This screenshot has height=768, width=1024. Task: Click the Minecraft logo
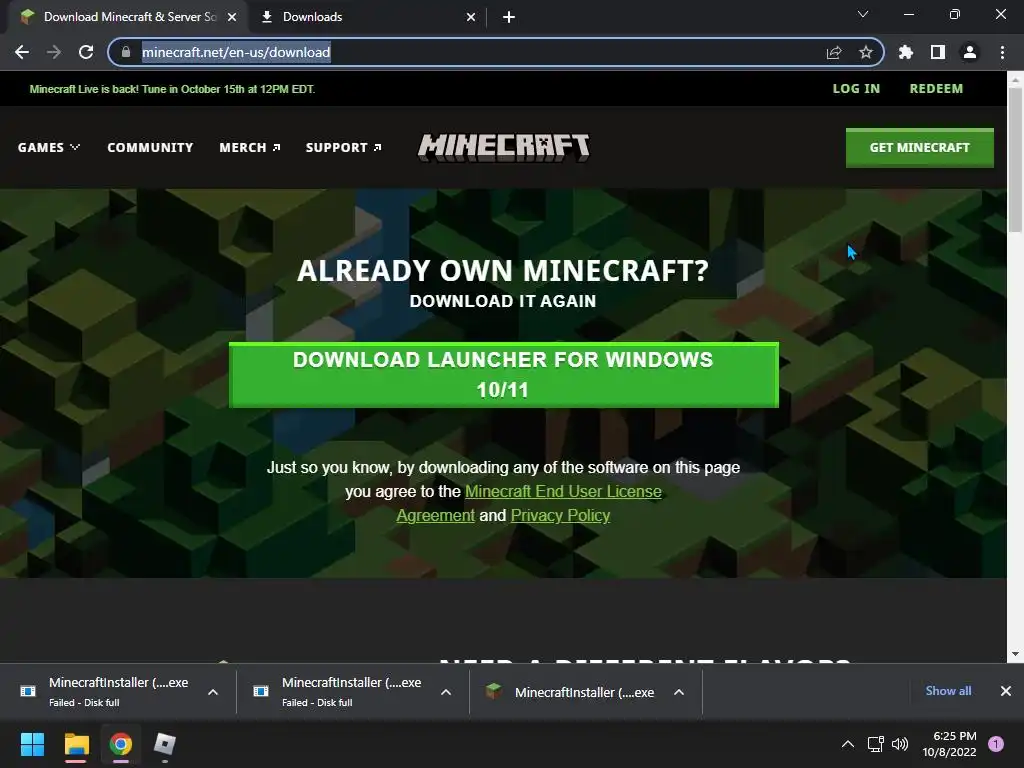[x=504, y=148]
